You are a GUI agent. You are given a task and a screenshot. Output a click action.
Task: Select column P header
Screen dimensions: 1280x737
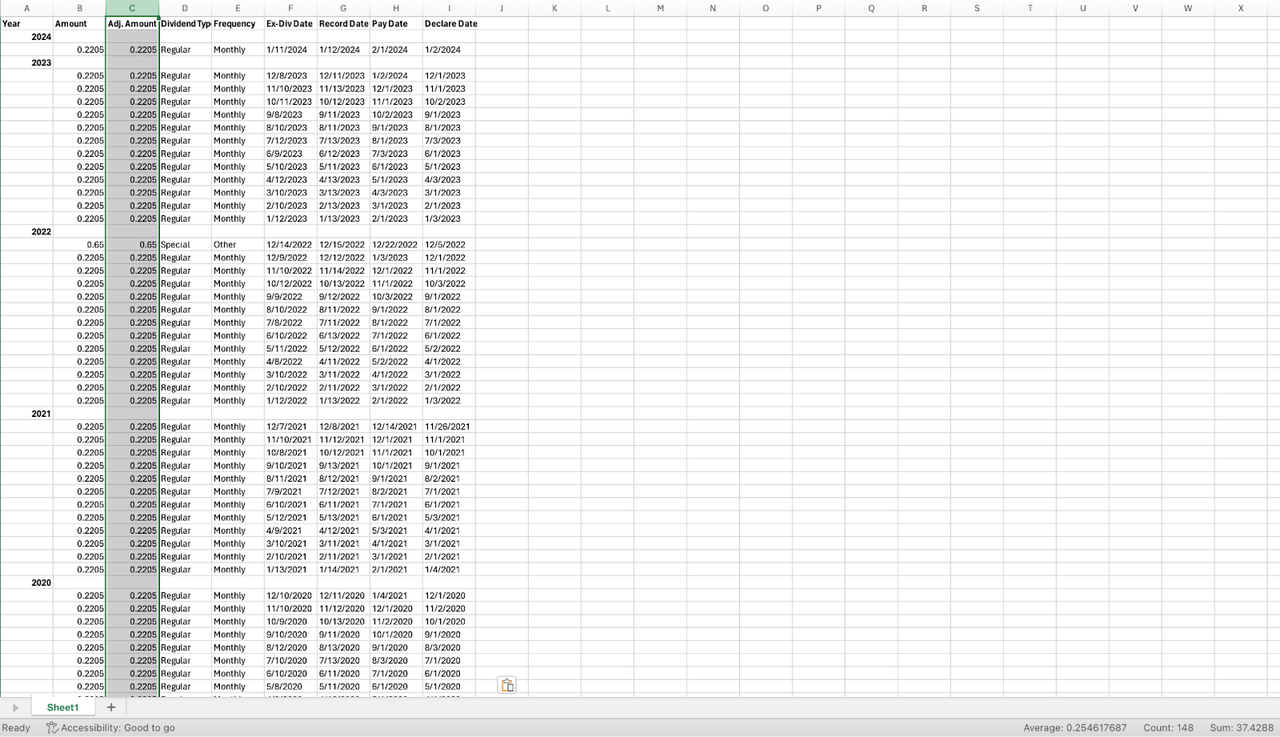[x=818, y=8]
